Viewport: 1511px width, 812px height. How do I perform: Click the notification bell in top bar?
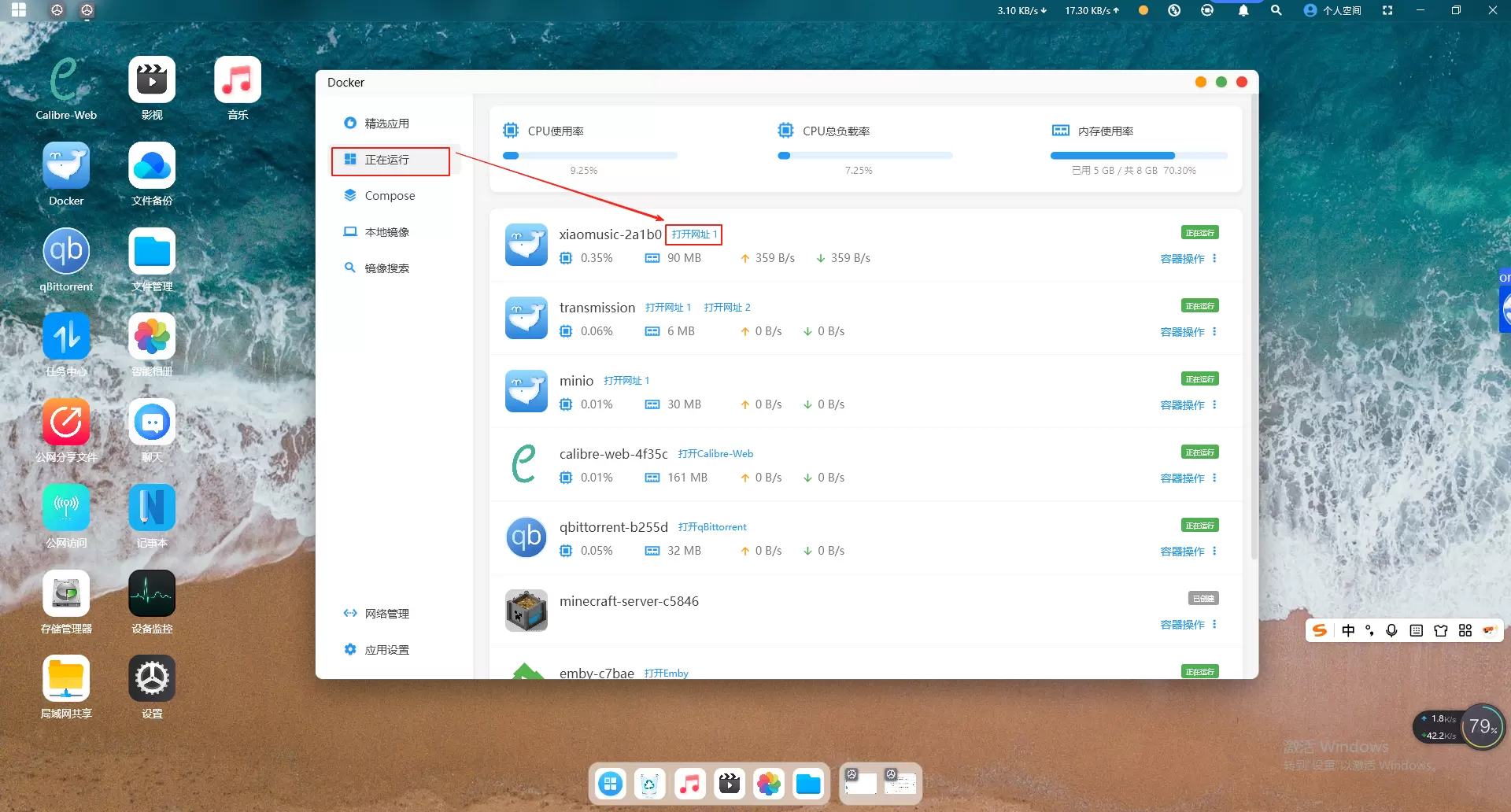click(x=1243, y=10)
